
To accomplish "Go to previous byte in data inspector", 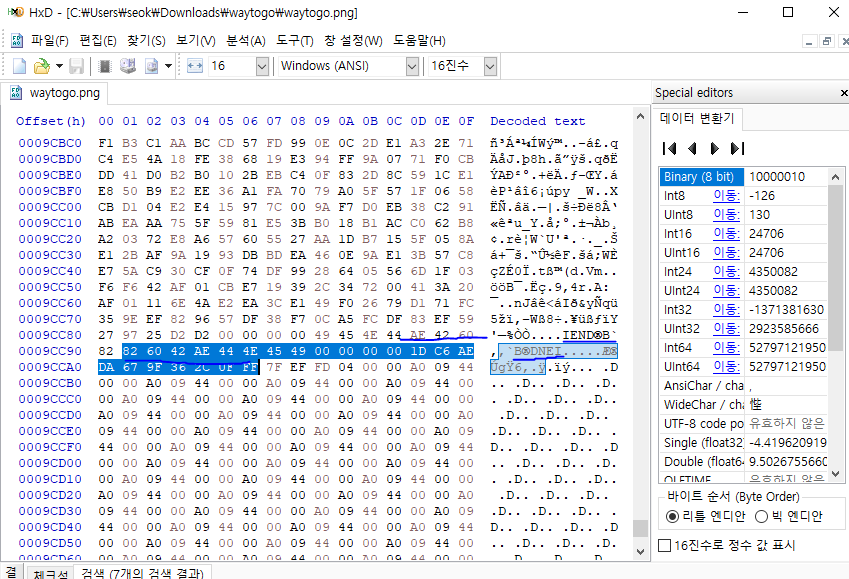I will [x=692, y=148].
